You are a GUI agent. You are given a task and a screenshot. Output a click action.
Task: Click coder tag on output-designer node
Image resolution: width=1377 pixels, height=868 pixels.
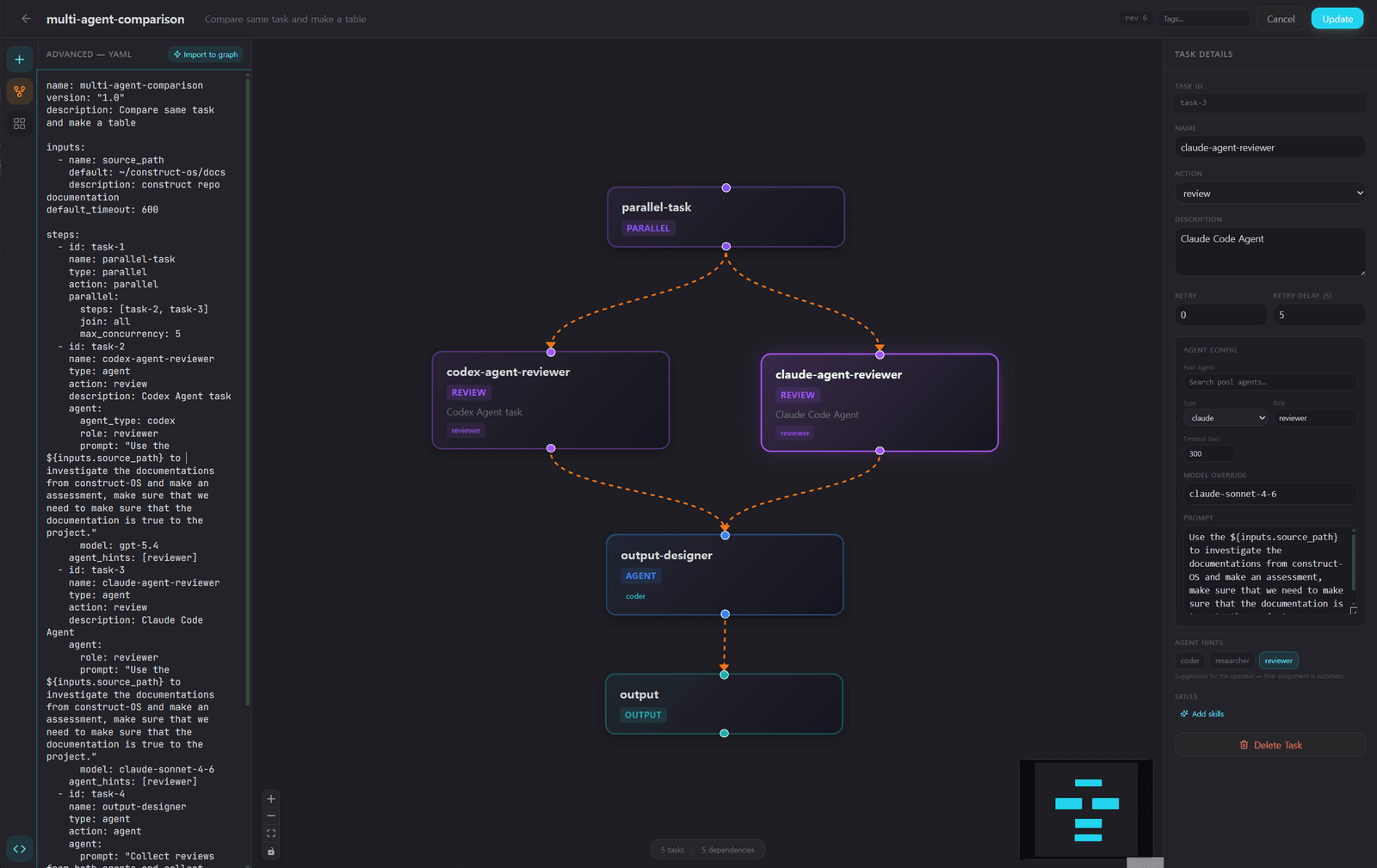[x=635, y=596]
